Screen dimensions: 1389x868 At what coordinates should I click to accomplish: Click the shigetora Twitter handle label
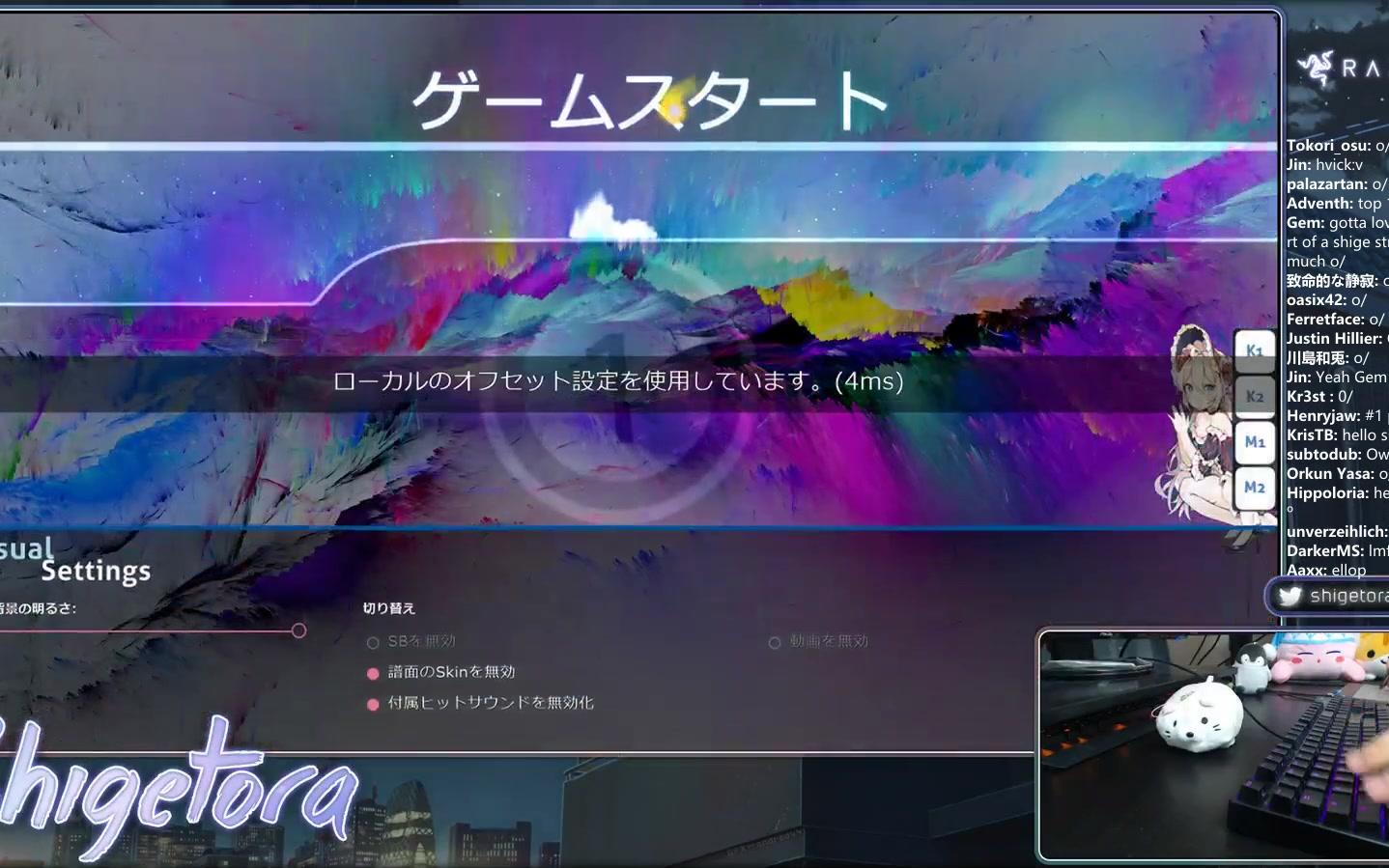(1348, 597)
